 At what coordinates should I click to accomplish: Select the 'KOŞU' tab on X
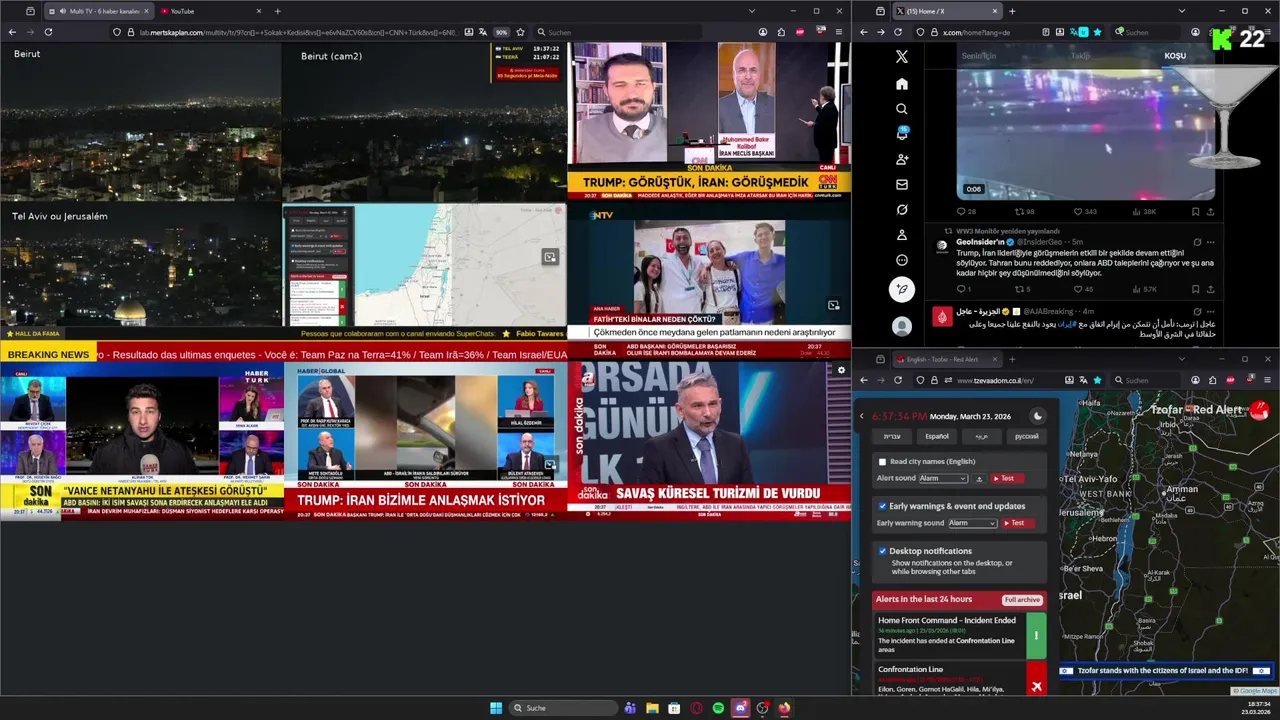(x=1175, y=56)
